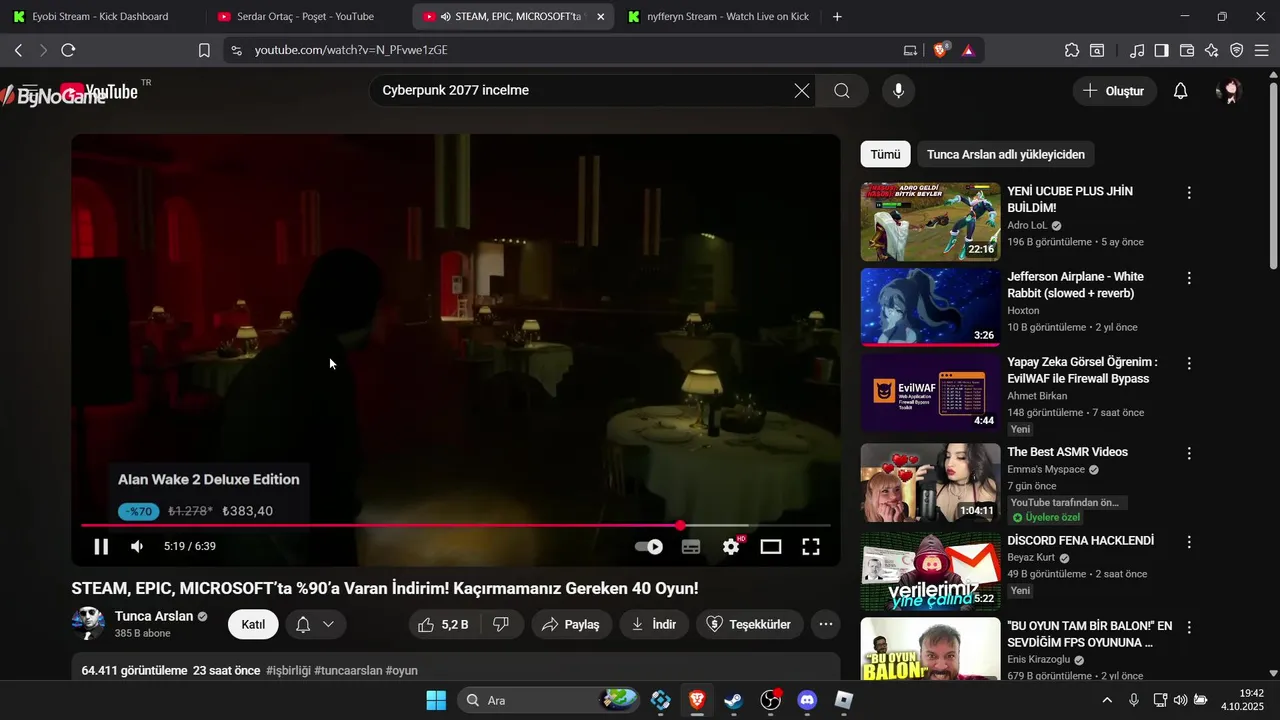This screenshot has height=720, width=1280.
Task: Click the Brave Shields lion icon
Action: [940, 50]
